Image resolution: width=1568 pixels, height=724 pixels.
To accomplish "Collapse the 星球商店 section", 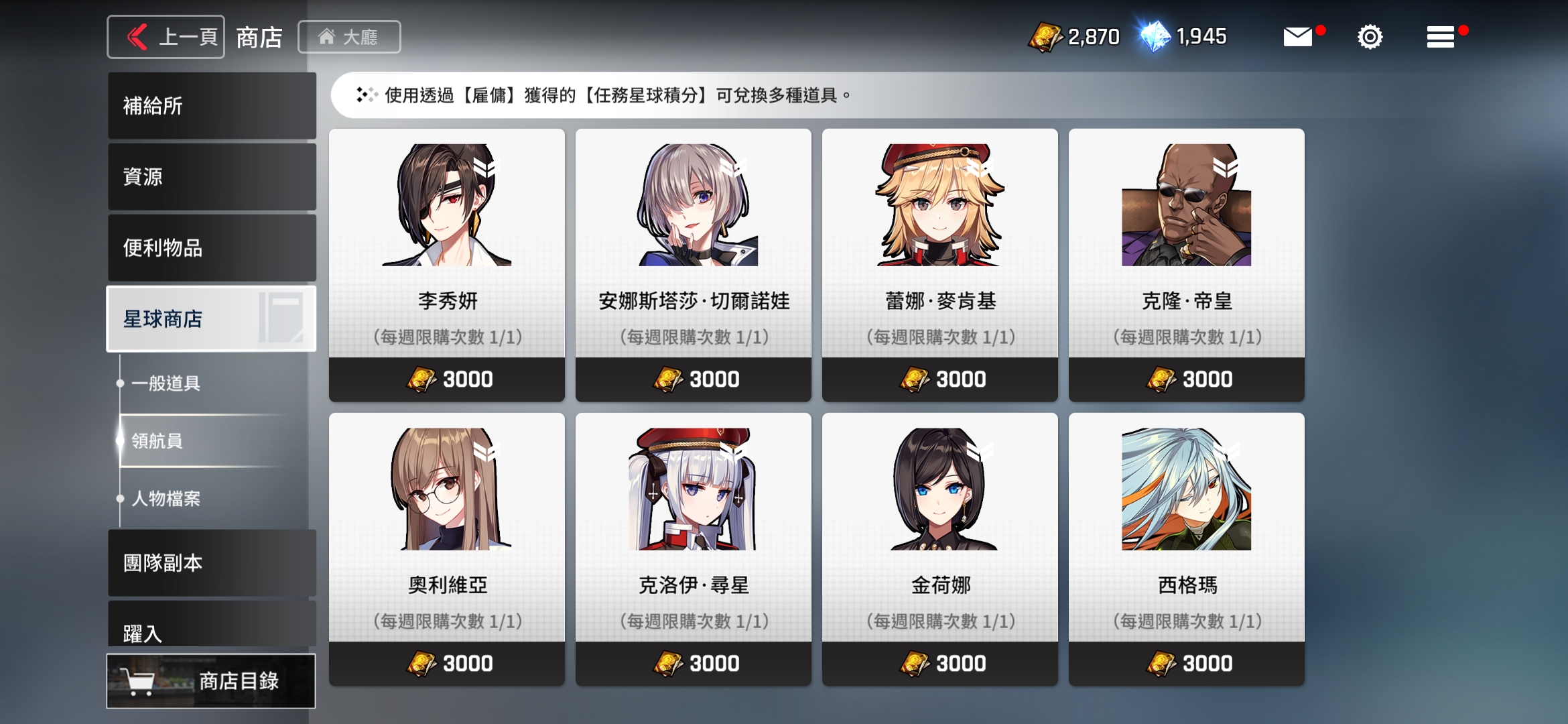I will (212, 319).
